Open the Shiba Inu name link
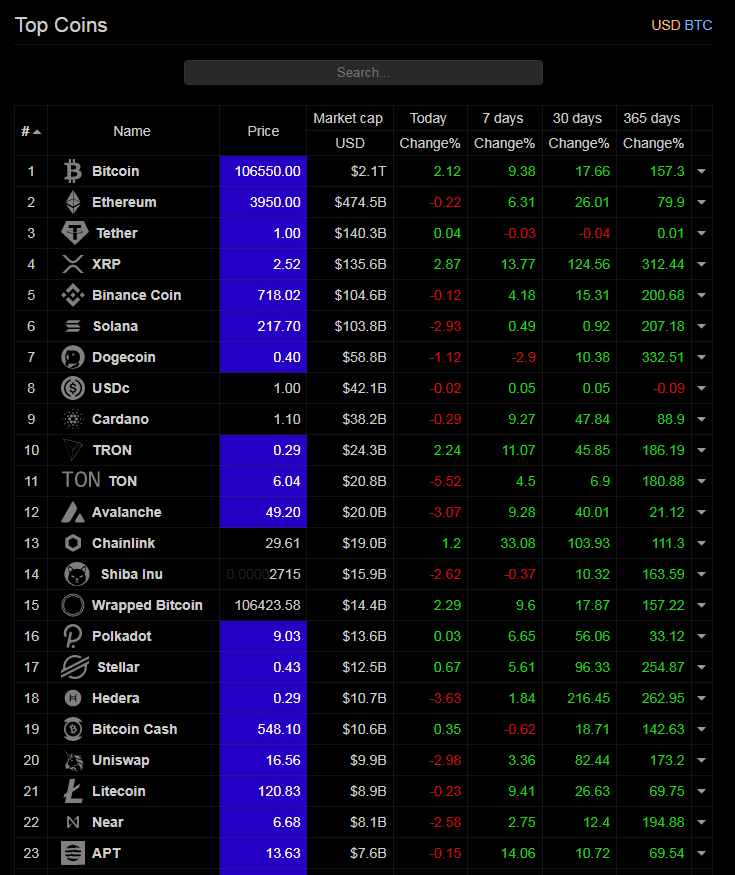 [x=132, y=574]
